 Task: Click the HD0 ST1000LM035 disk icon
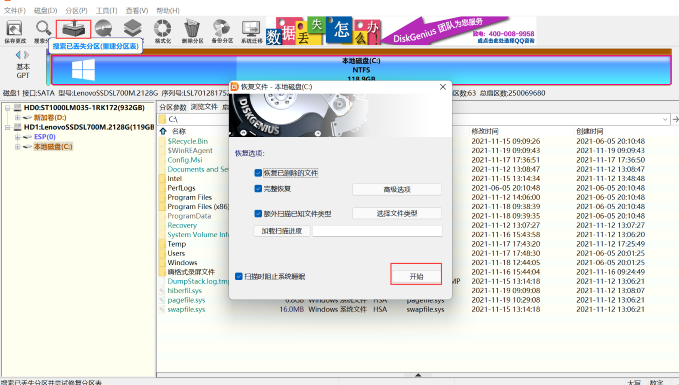(x=17, y=108)
